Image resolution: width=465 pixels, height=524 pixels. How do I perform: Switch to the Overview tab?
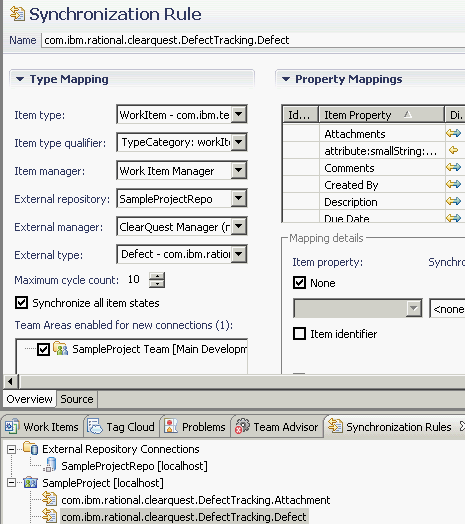29,399
